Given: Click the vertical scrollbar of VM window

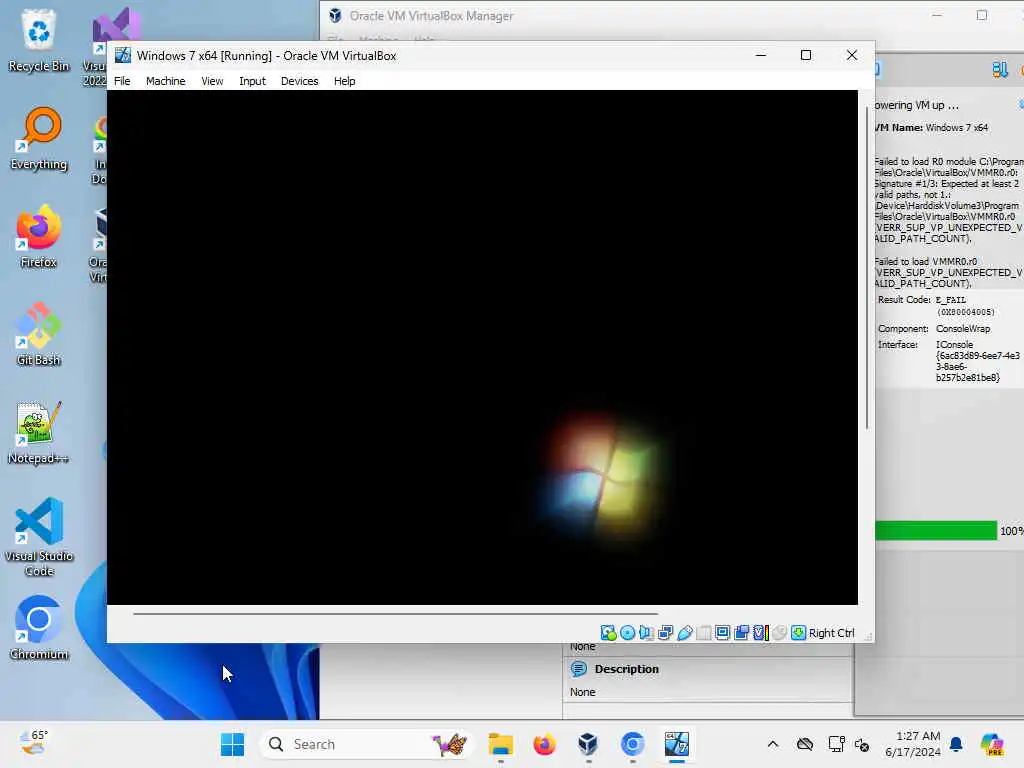Looking at the screenshot, I should coord(867,268).
